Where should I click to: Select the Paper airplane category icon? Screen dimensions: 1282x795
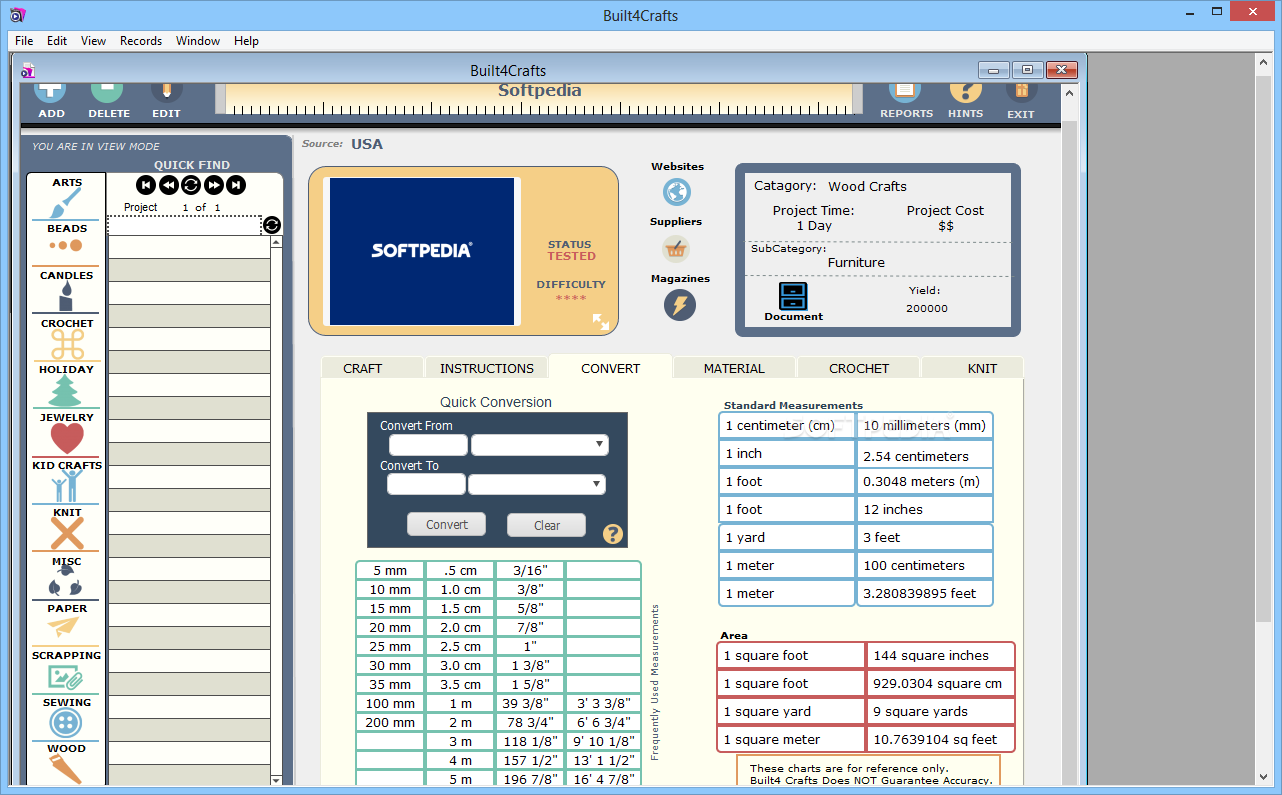click(x=63, y=627)
